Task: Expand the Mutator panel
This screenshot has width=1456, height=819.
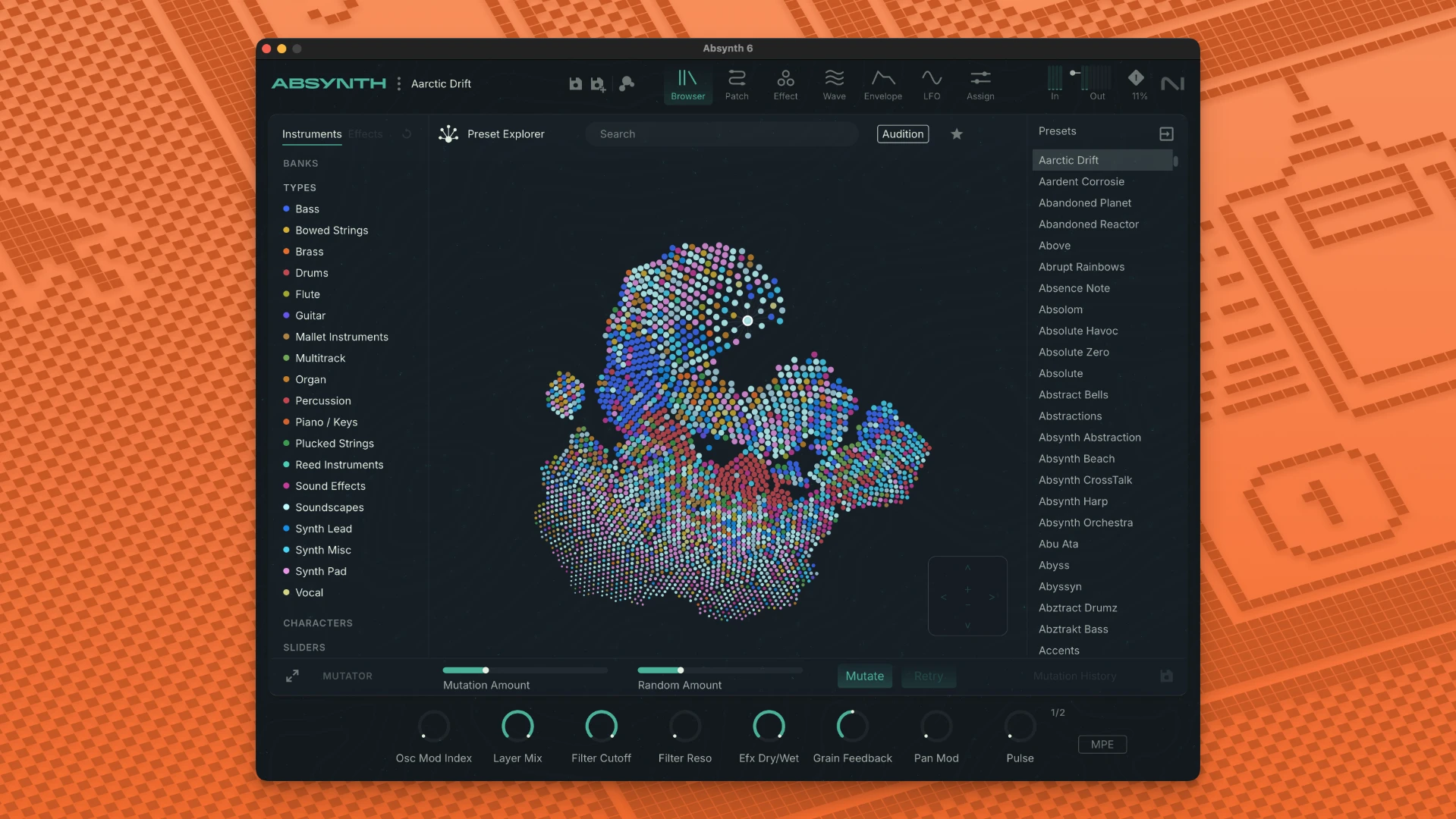Action: 292,676
